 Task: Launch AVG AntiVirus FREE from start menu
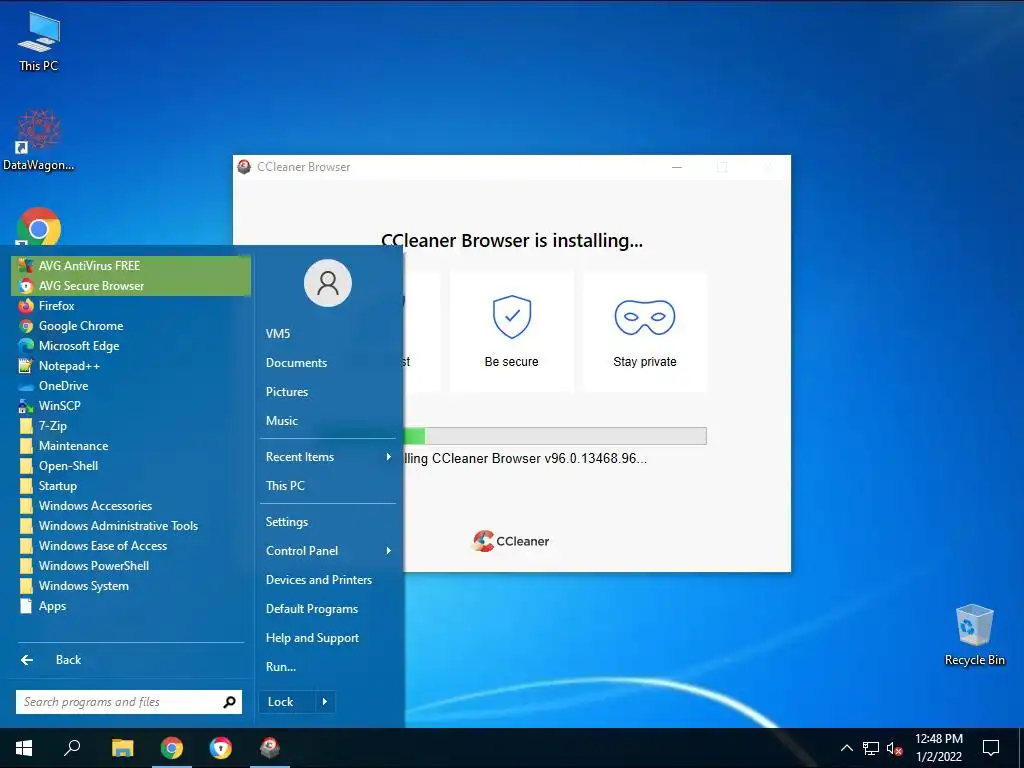pyautogui.click(x=131, y=266)
